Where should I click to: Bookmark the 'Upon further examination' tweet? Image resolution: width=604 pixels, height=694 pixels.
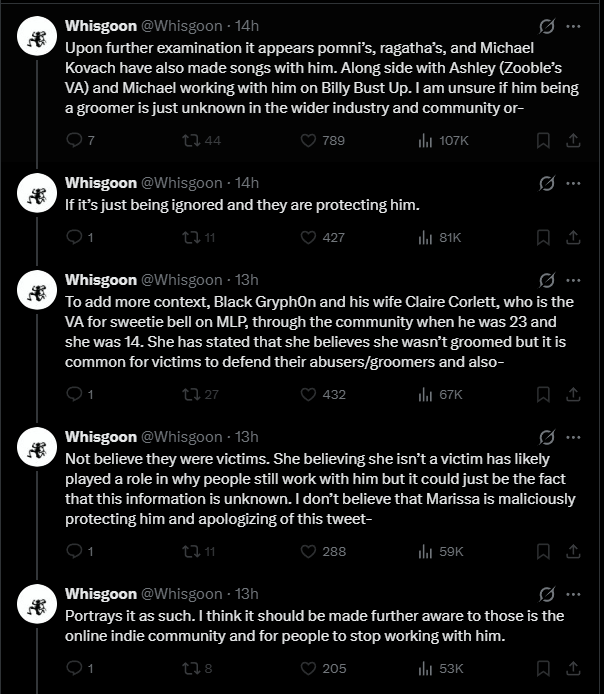543,141
